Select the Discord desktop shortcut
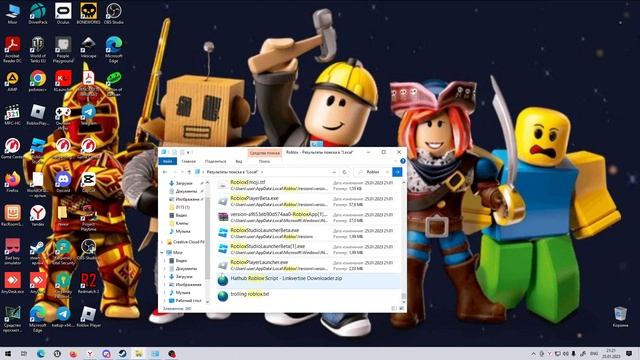The width and height of the screenshot is (640, 360). point(63,182)
